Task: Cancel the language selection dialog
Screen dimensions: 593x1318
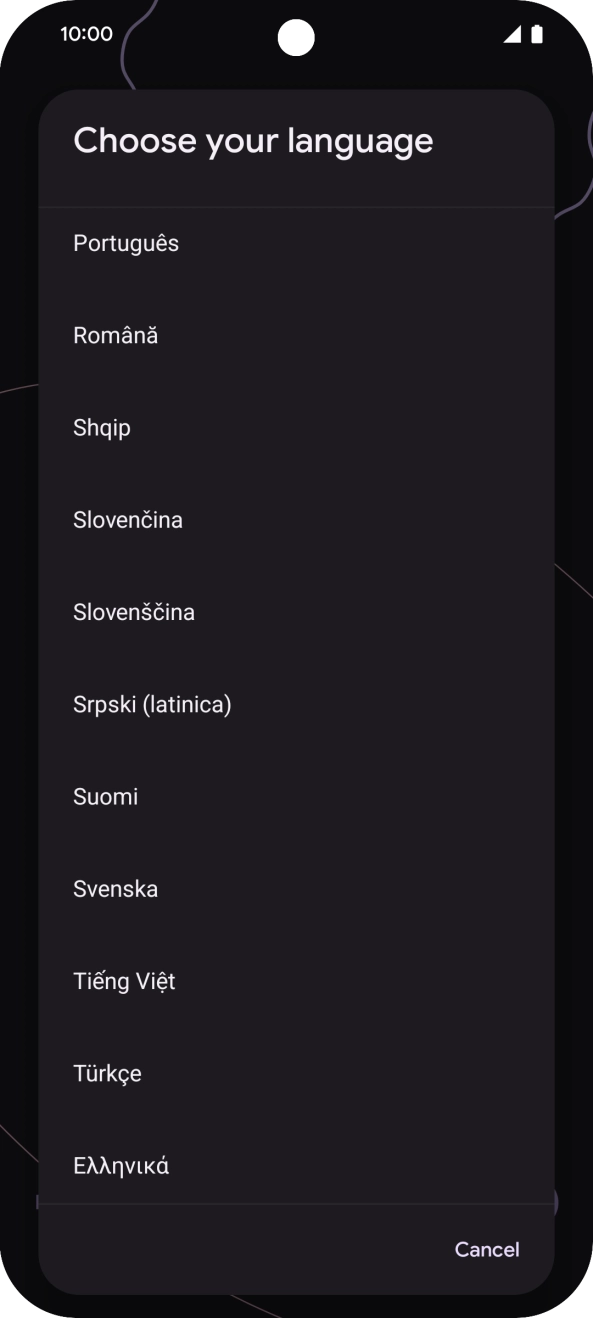Action: click(x=487, y=1249)
